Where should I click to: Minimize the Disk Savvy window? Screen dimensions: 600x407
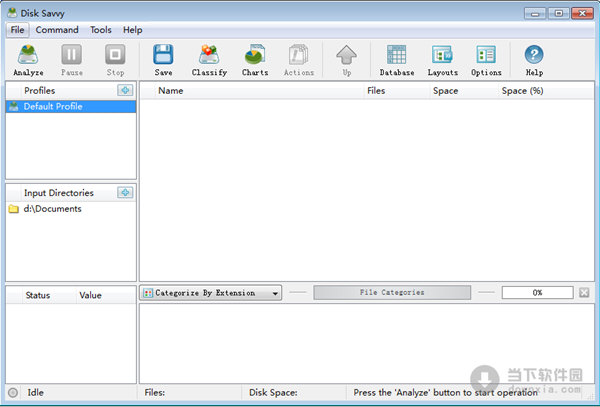pos(535,13)
